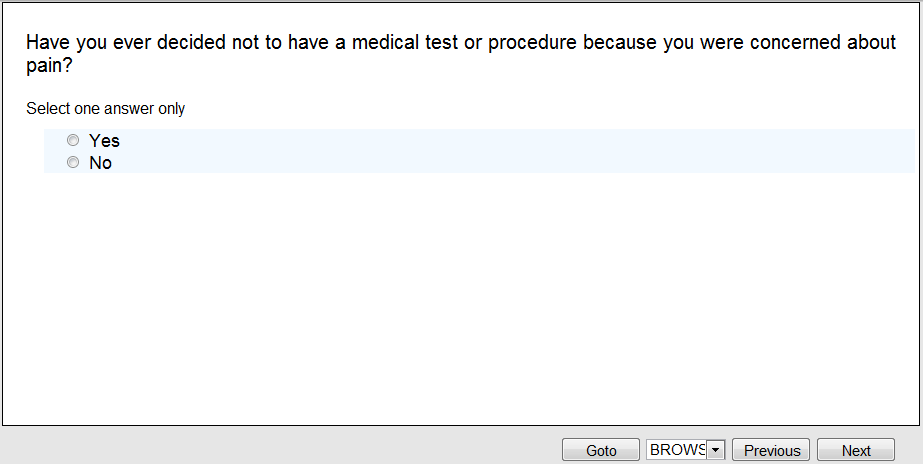This screenshot has height=464, width=923.
Task: Click the gray footer bar left of Goto
Action: [280, 446]
